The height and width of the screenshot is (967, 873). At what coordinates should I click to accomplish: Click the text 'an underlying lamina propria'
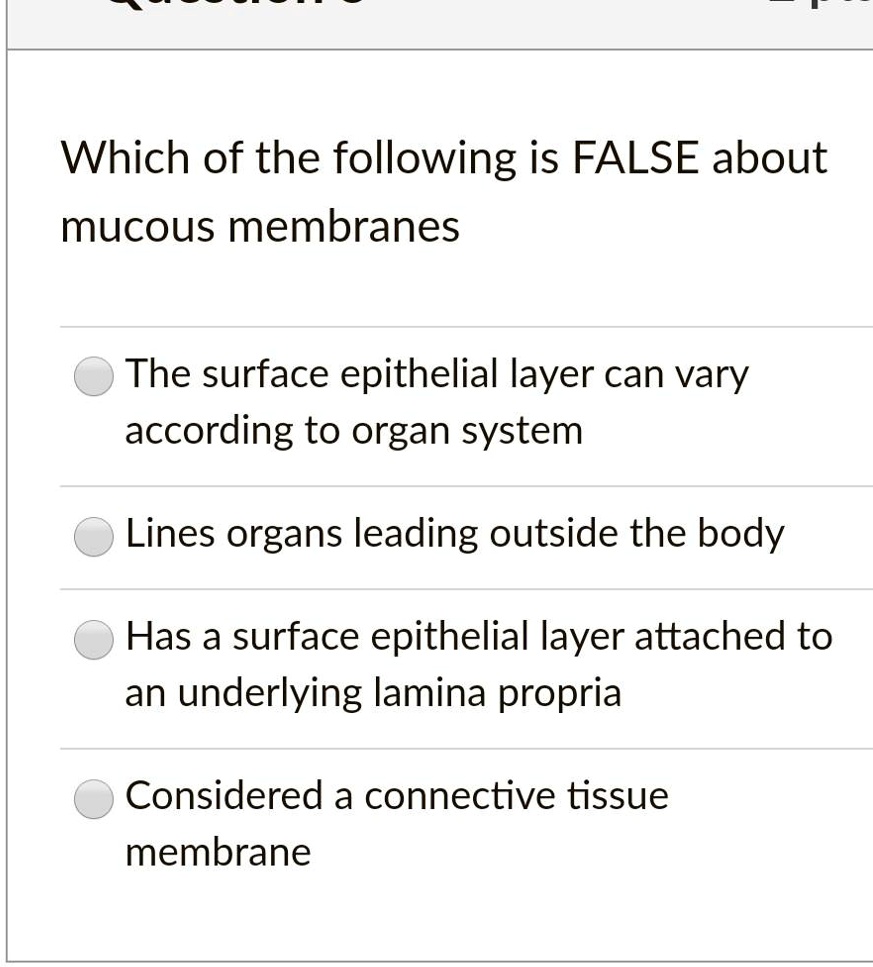372,691
